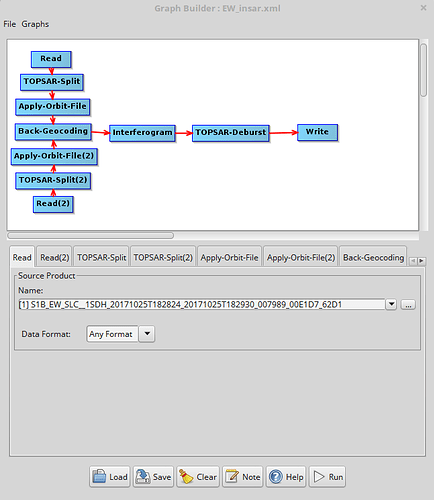Screen dimensions: 434x500
Task: Open the Graphs menu
Action: (x=35, y=24)
